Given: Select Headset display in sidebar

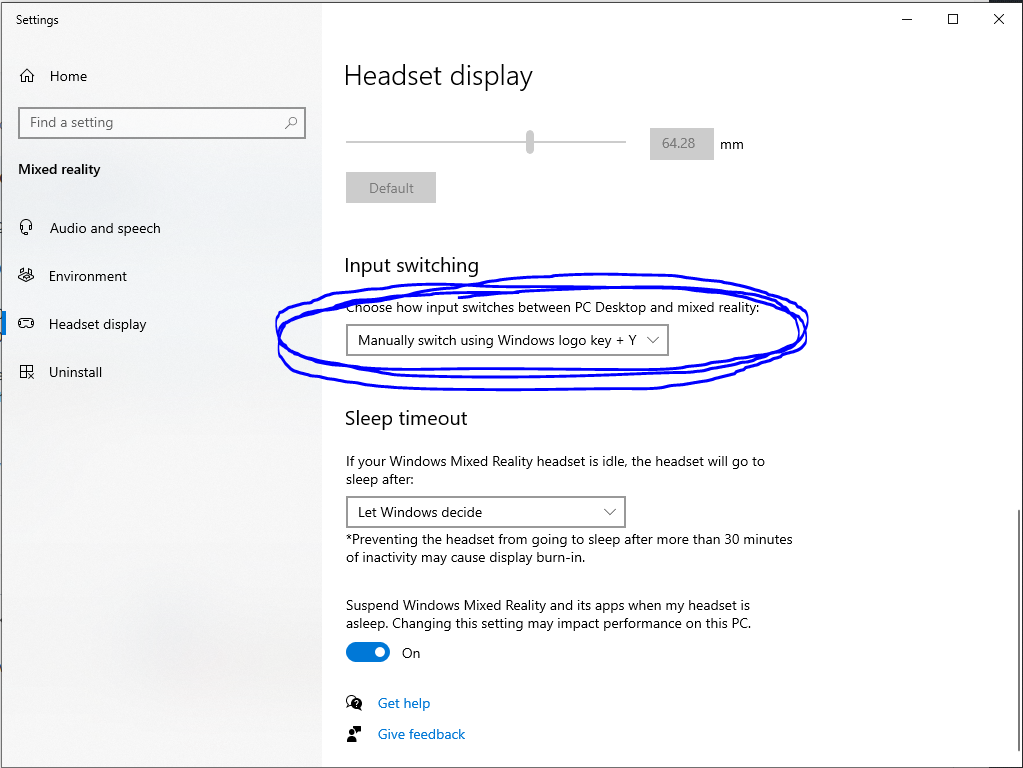Looking at the screenshot, I should 97,324.
